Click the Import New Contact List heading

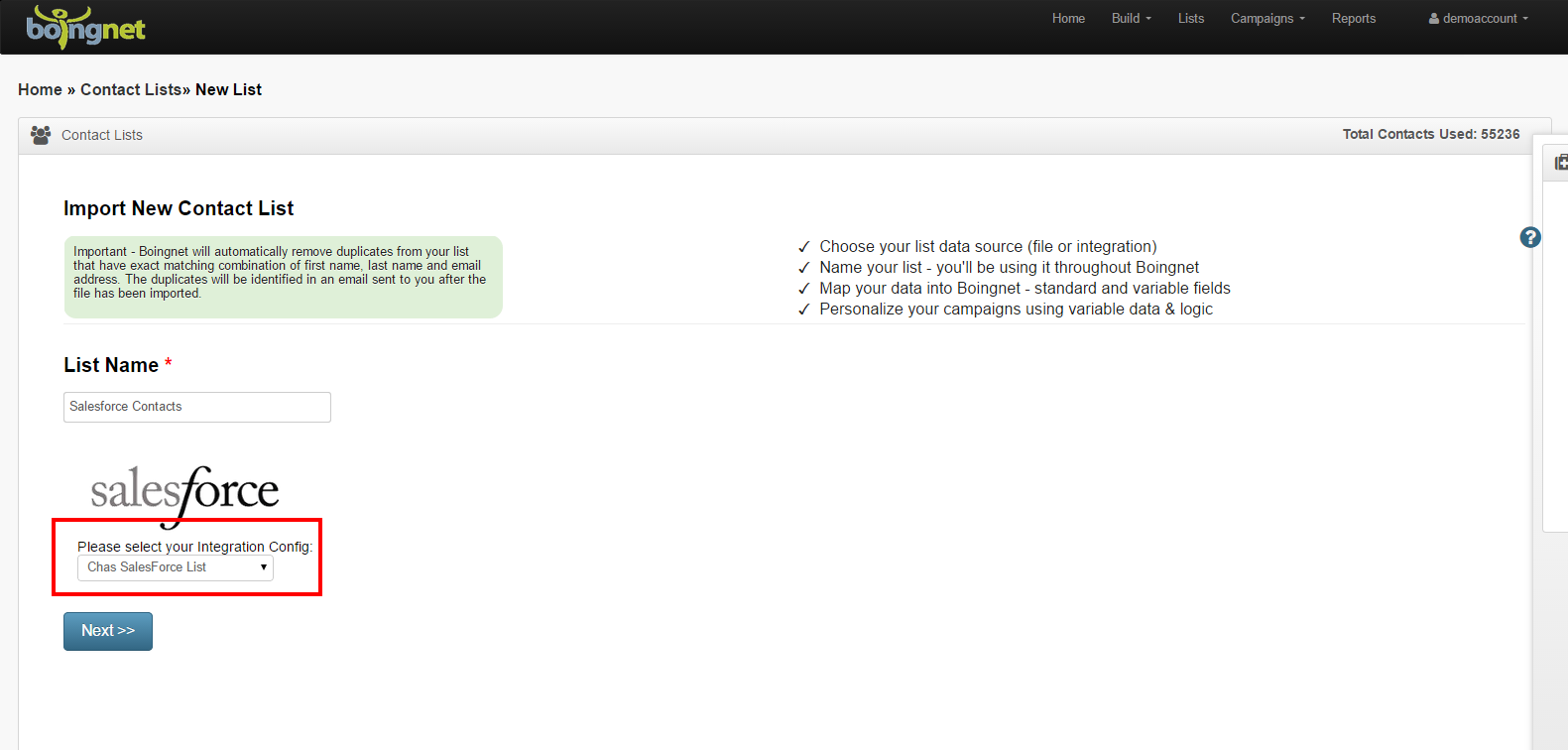pyautogui.click(x=179, y=208)
